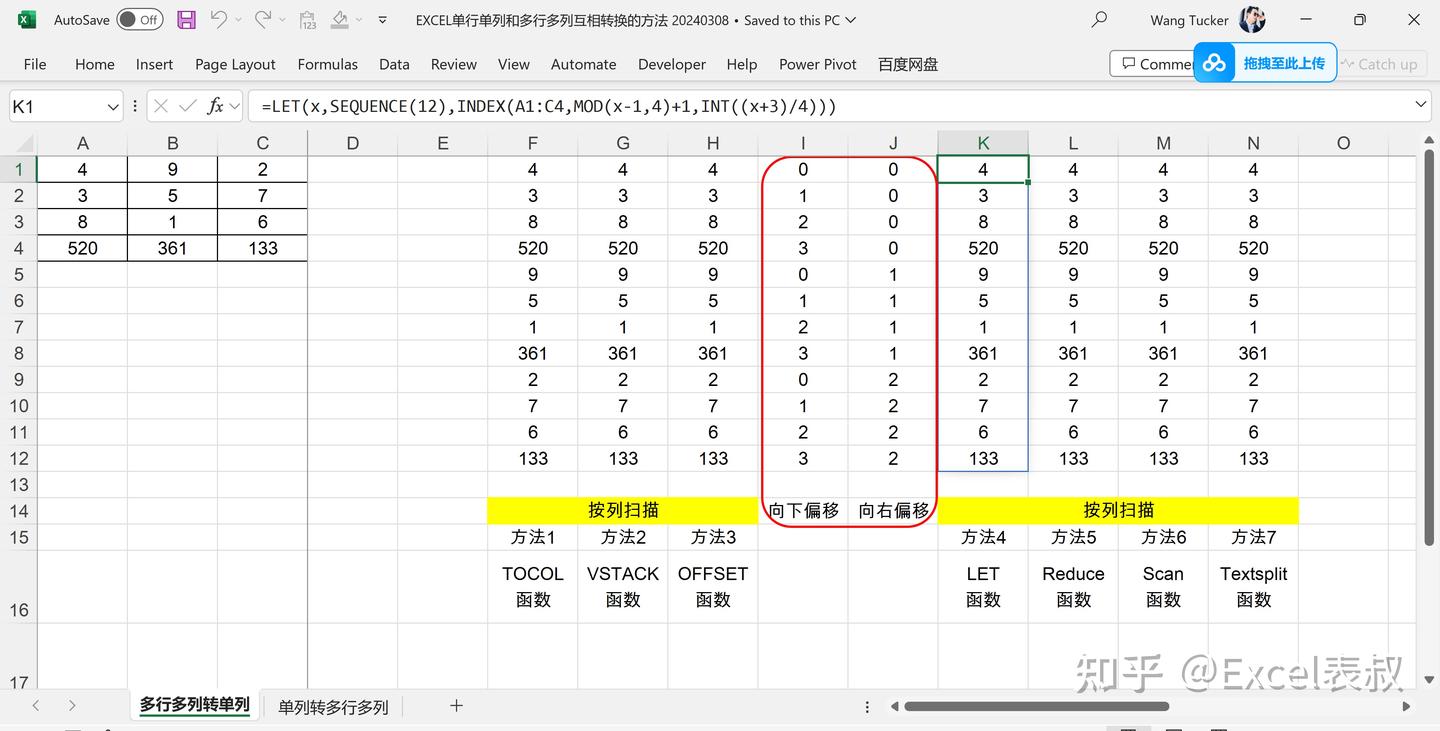The width and height of the screenshot is (1440, 731).
Task: Open the Page Layout tab
Action: click(x=235, y=64)
